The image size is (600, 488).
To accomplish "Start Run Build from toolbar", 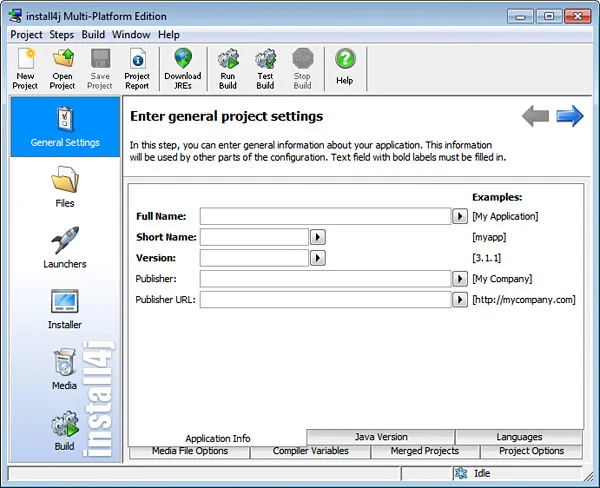I will pos(227,62).
